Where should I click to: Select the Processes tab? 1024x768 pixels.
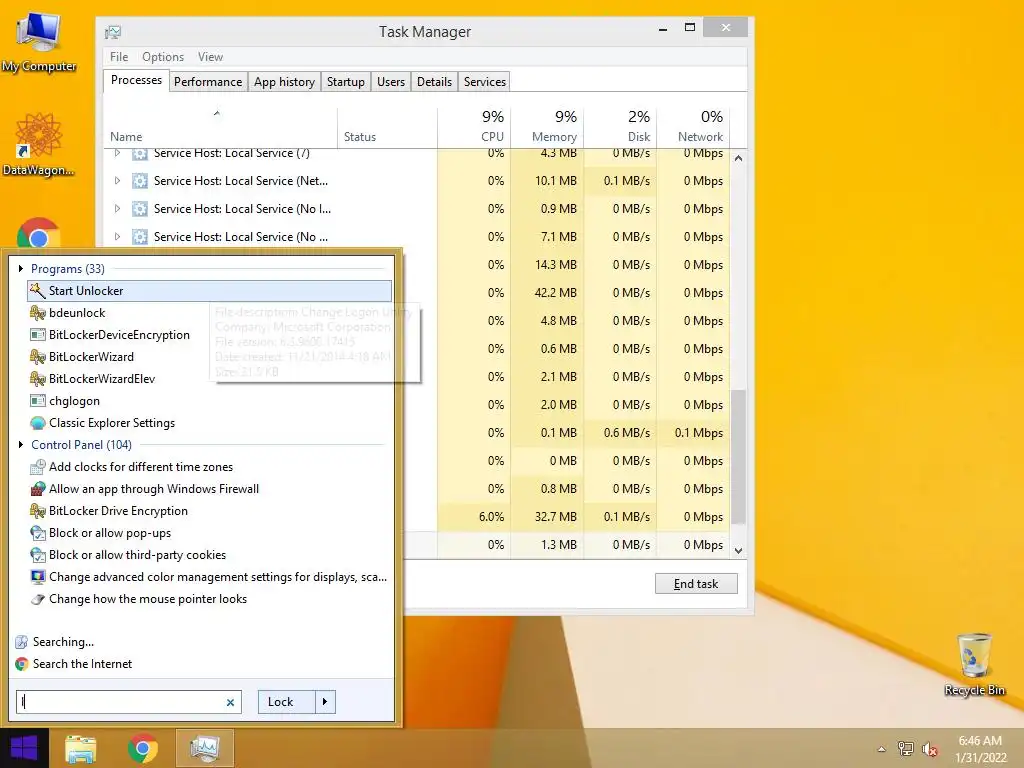136,80
